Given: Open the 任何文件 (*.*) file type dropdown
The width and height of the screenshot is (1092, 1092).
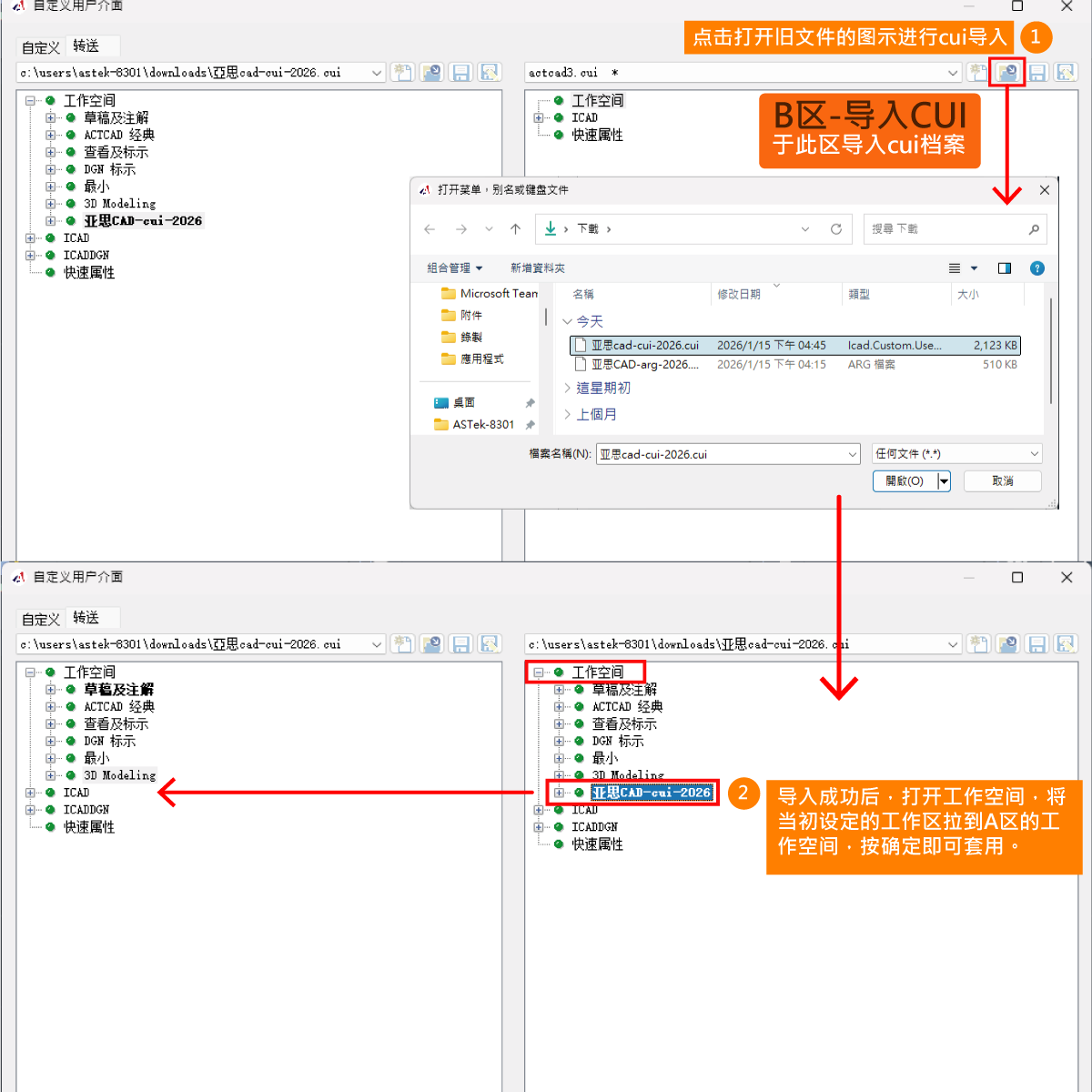Looking at the screenshot, I should tap(956, 453).
